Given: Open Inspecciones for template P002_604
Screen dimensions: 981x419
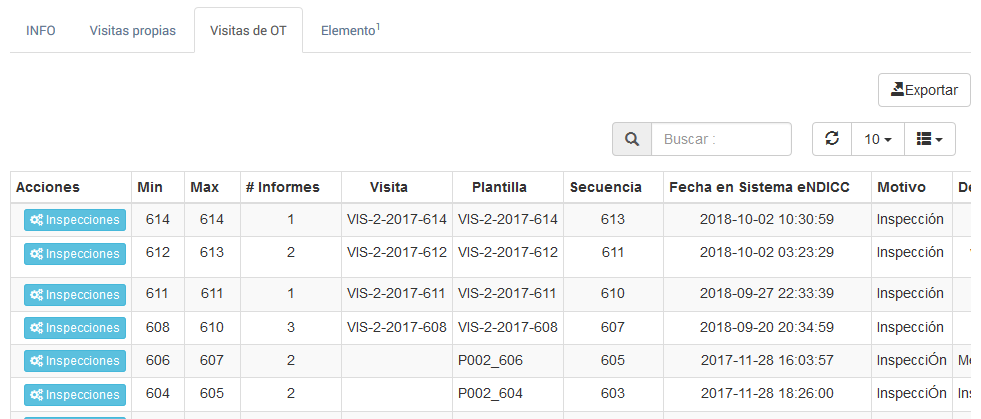Looking at the screenshot, I should (74, 394).
